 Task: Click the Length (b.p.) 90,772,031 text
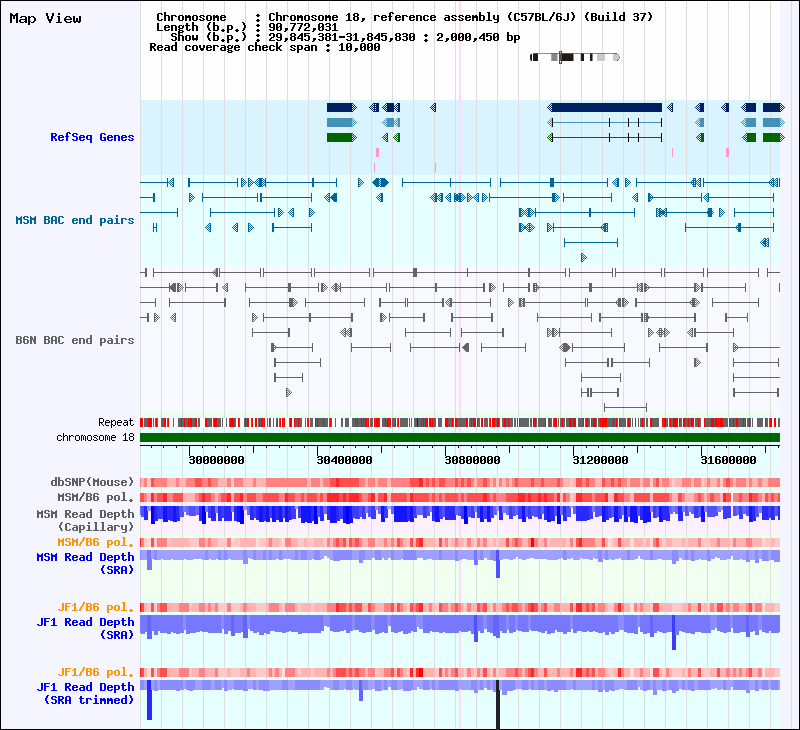[247, 27]
